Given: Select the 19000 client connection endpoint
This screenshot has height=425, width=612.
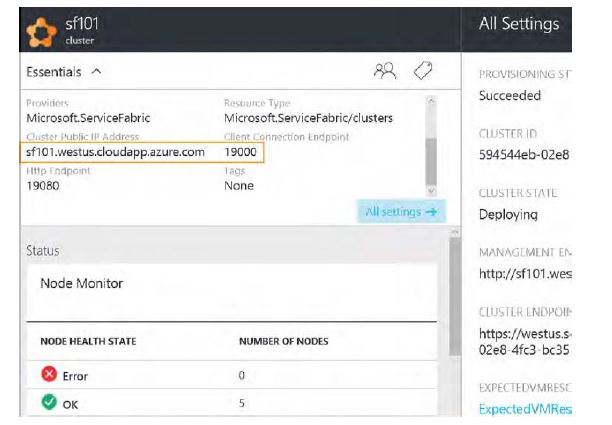Looking at the screenshot, I should [240, 152].
